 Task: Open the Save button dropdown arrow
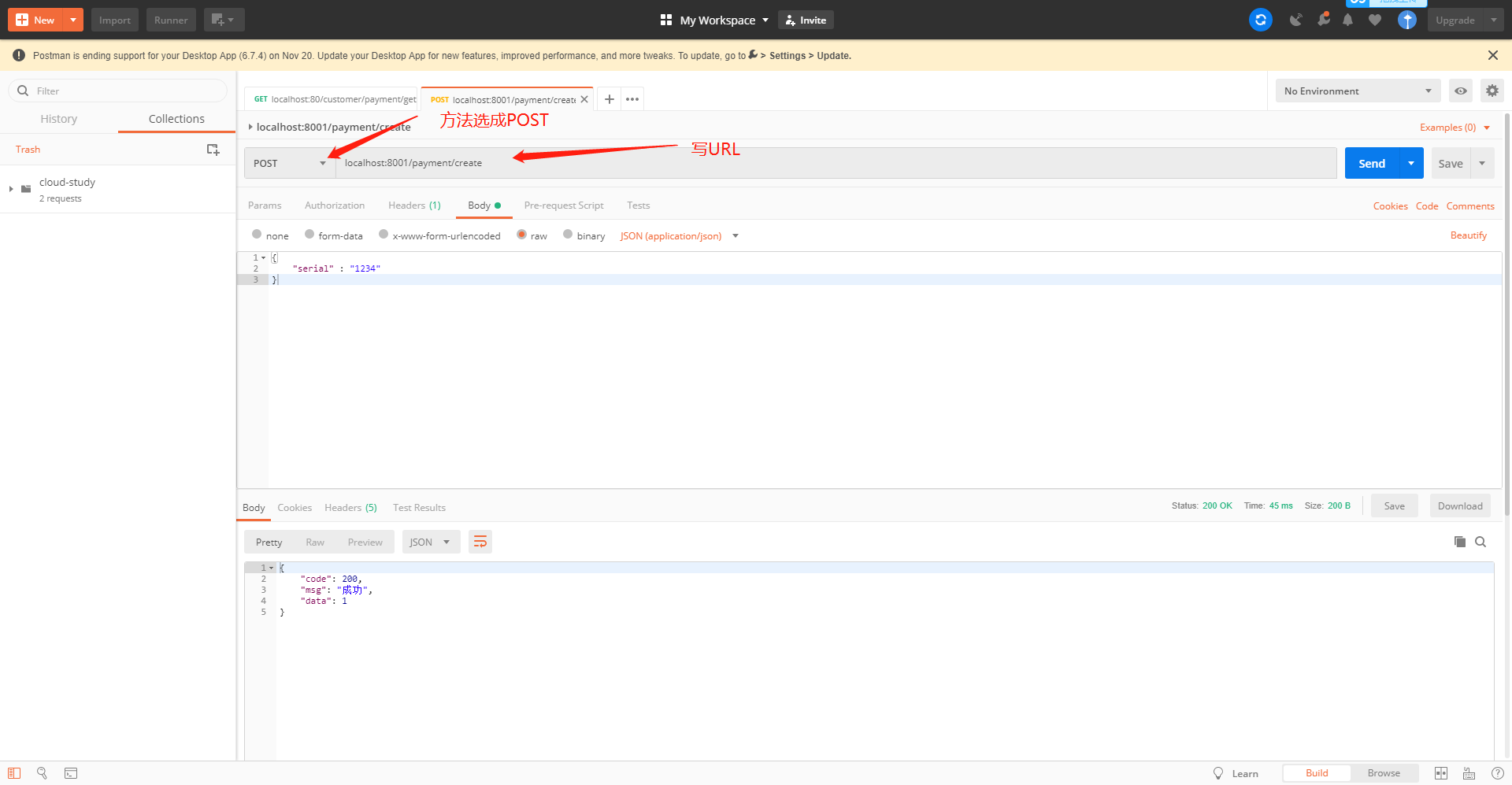[x=1482, y=163]
